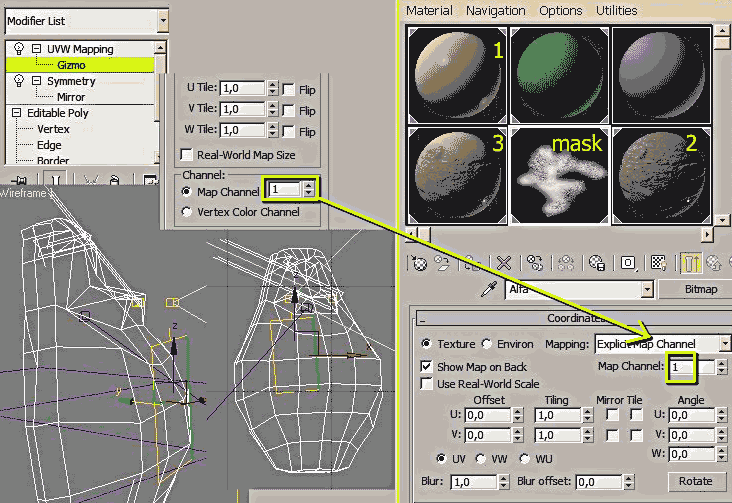Click the U Offset input field
Viewport: 732px width, 503px height.
pyautogui.click(x=488, y=415)
